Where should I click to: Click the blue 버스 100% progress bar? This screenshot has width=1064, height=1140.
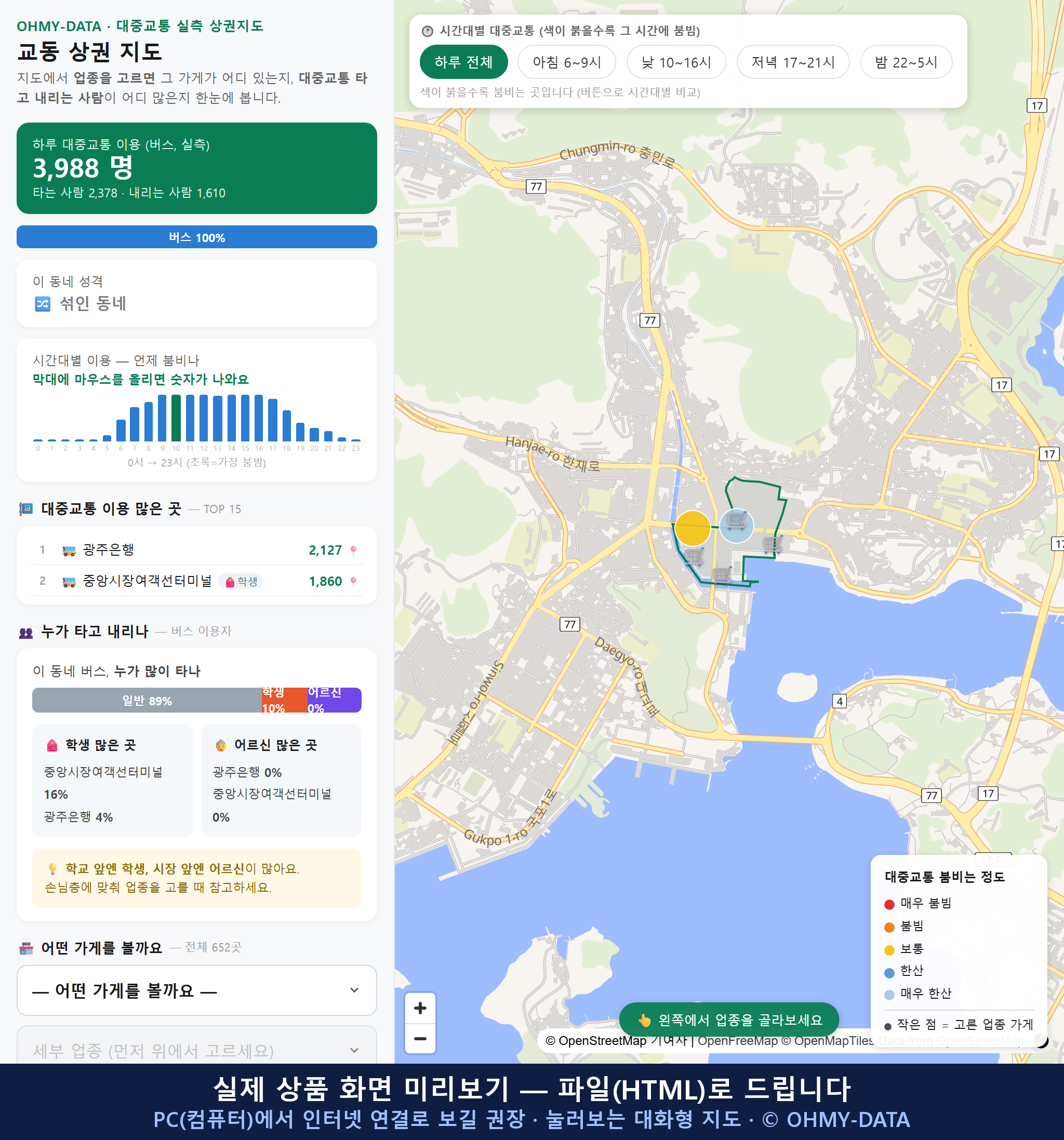[x=197, y=237]
